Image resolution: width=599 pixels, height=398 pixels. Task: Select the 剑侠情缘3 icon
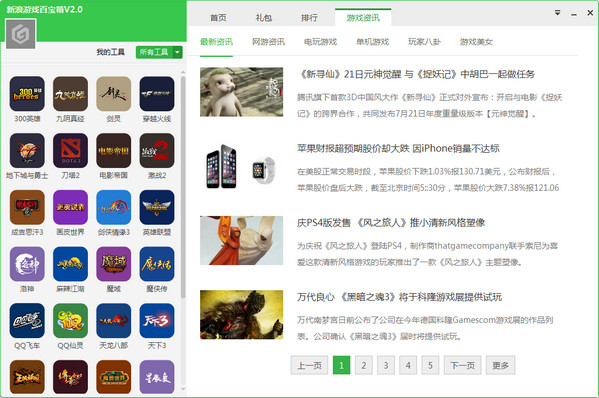114,207
